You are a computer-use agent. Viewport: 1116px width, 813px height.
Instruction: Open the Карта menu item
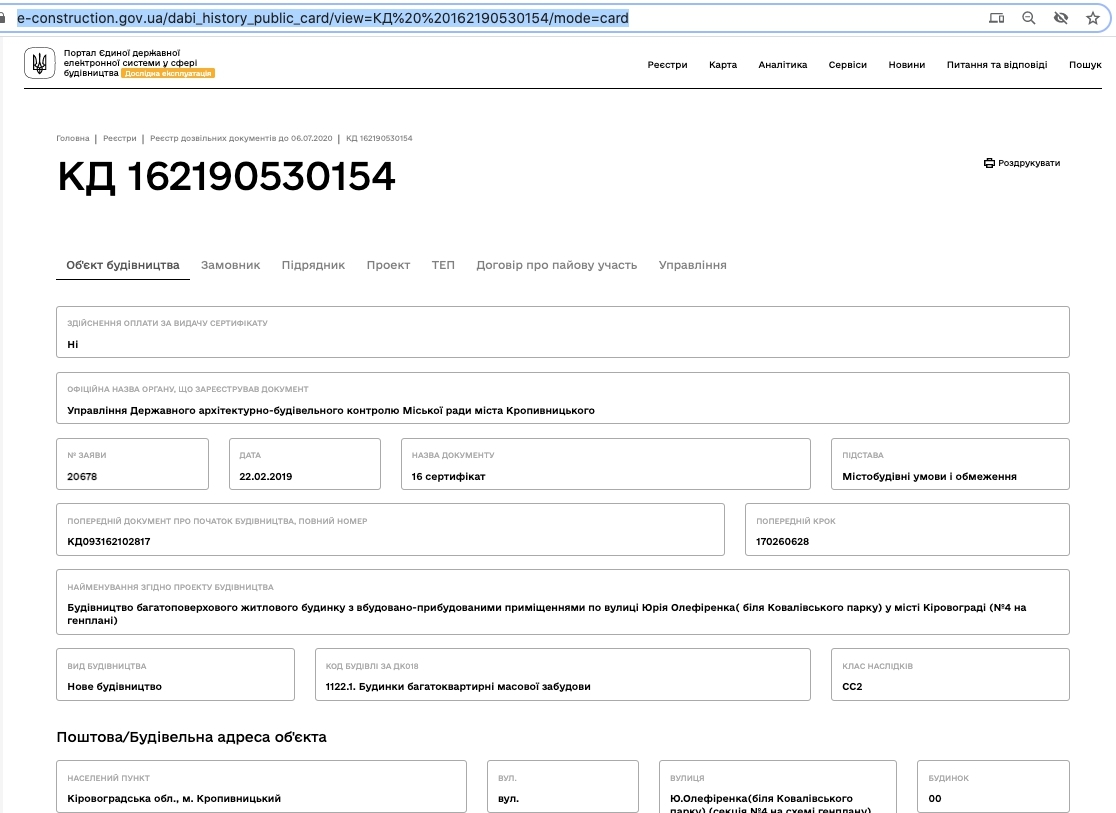coord(723,65)
